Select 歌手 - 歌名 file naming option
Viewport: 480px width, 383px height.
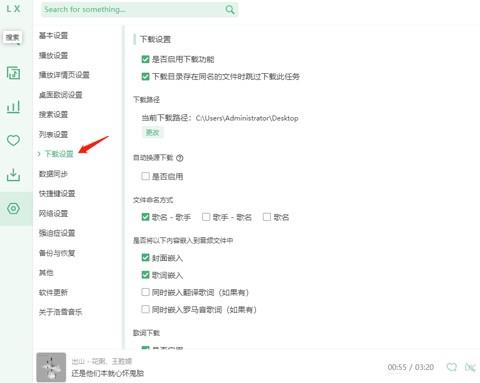(x=206, y=217)
